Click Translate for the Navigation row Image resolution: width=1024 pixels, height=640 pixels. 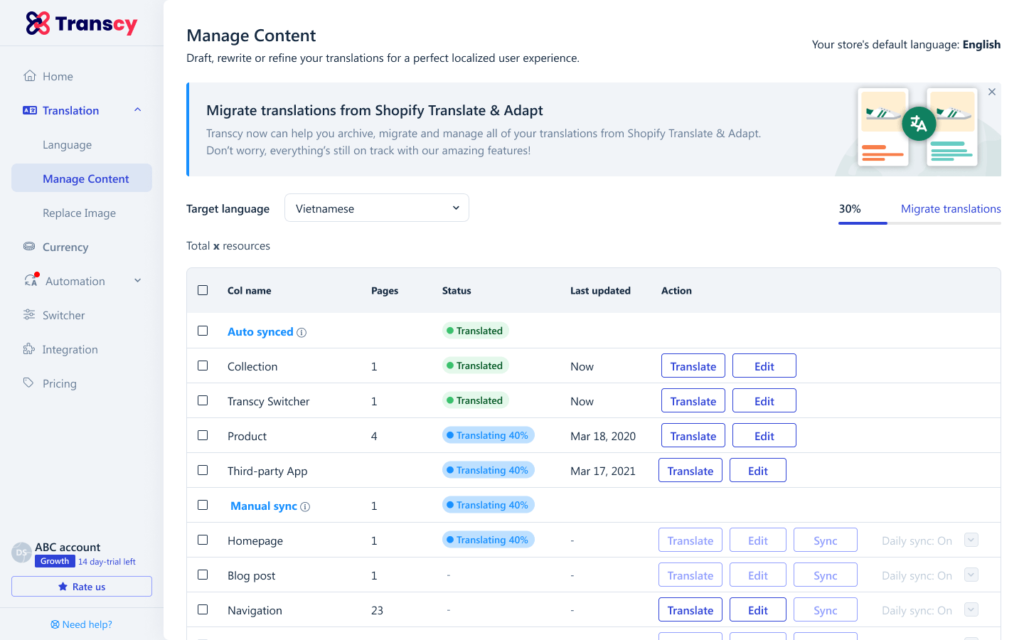[x=690, y=610]
